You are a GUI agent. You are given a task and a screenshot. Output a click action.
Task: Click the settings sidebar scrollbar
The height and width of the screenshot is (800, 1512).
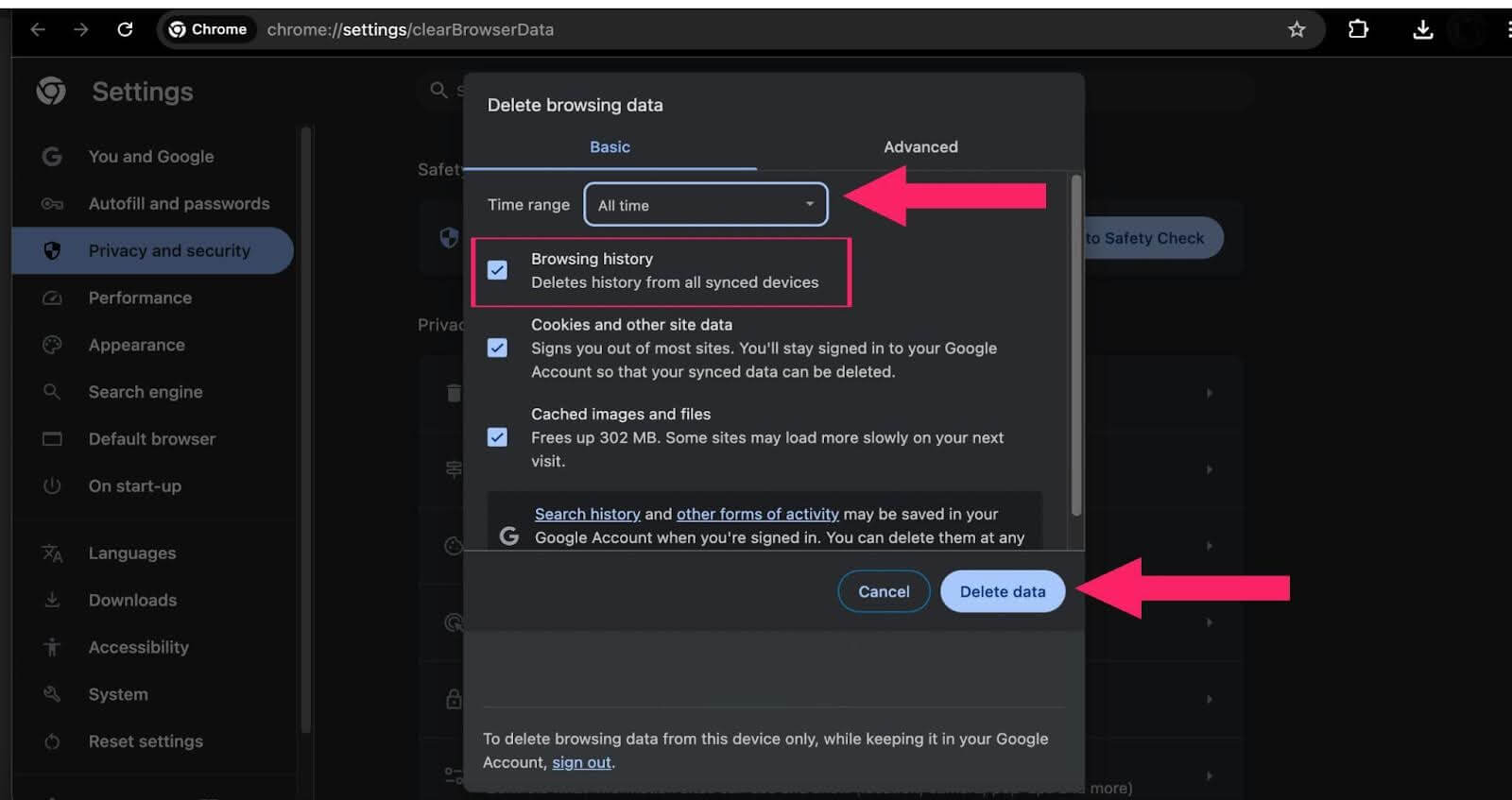coord(305,430)
